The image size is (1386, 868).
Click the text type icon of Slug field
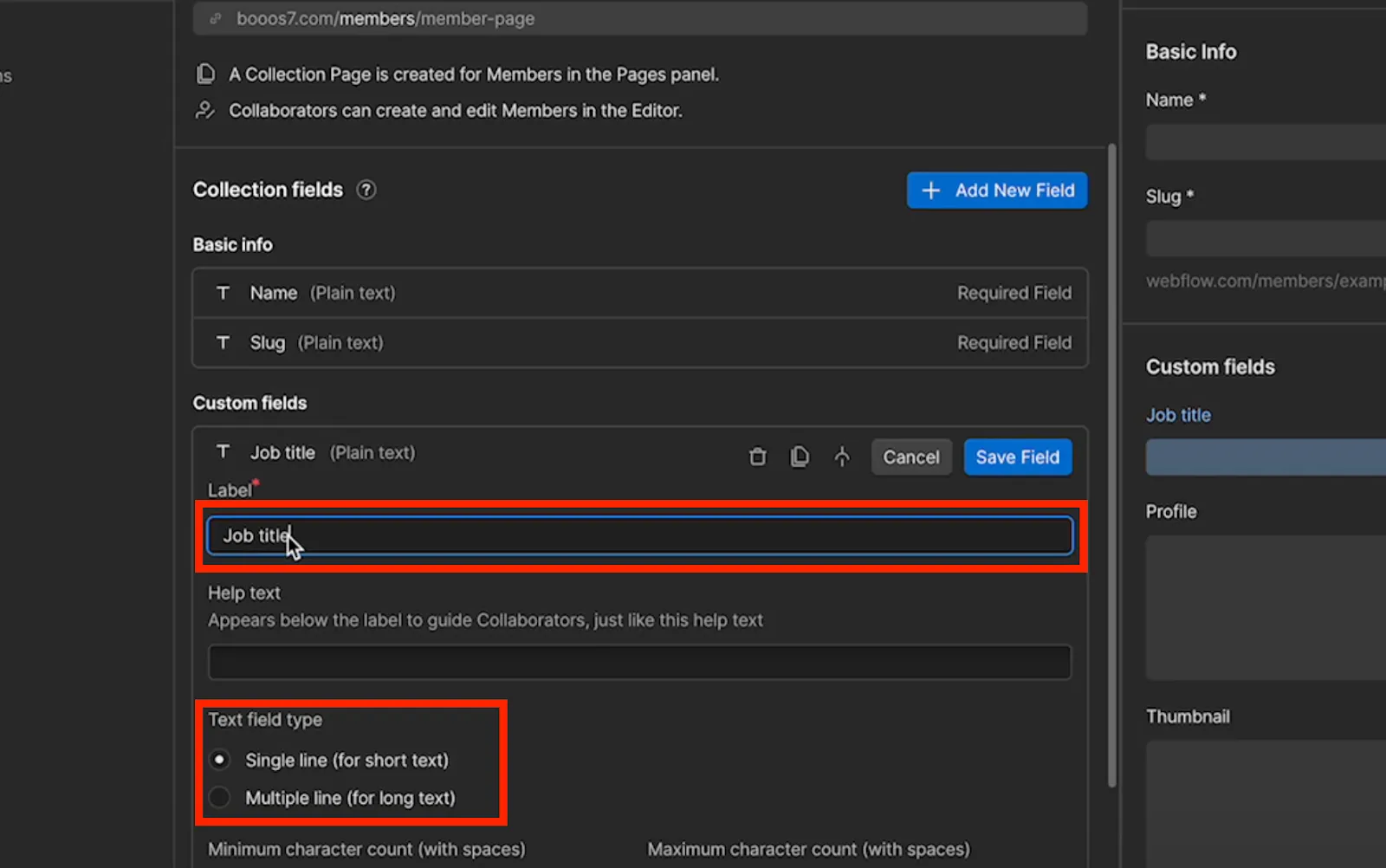[x=223, y=343]
